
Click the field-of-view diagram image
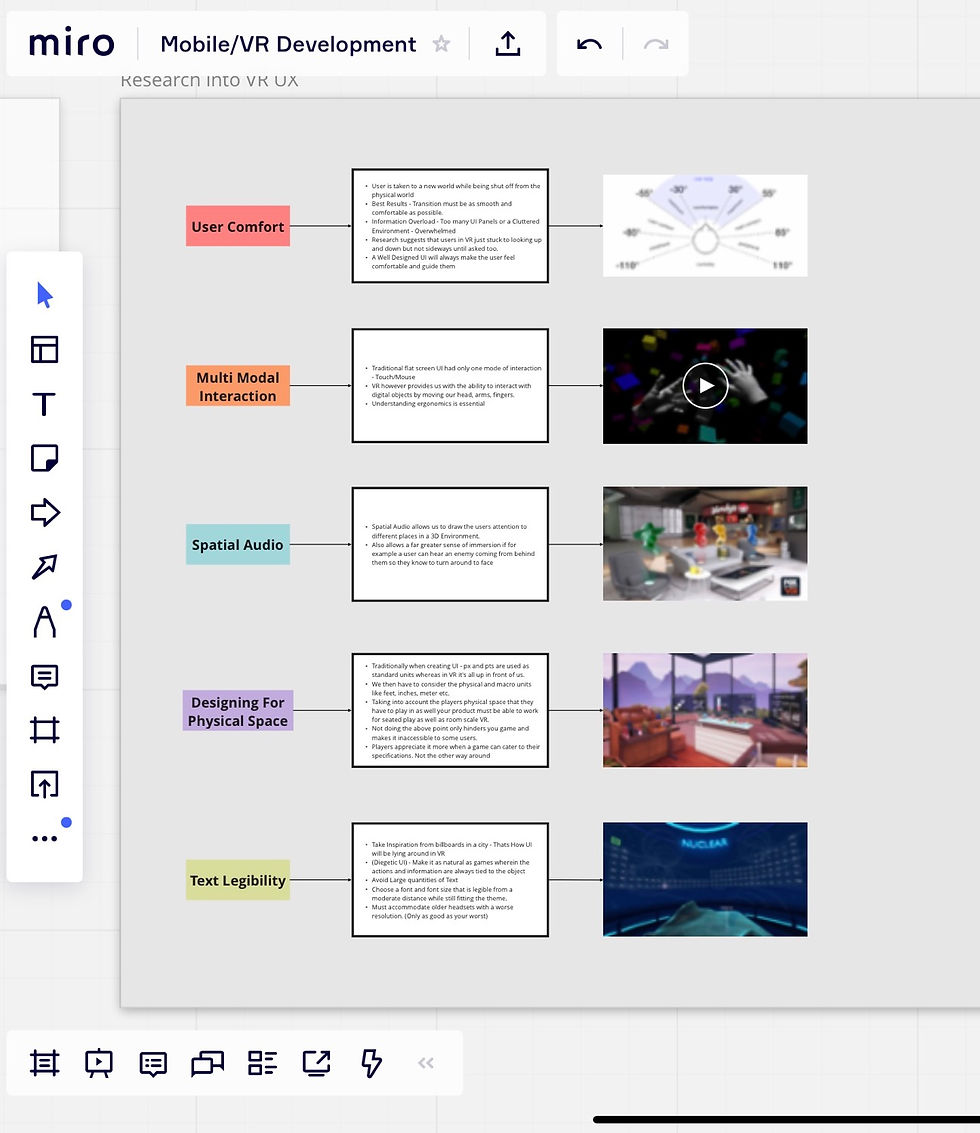[705, 225]
